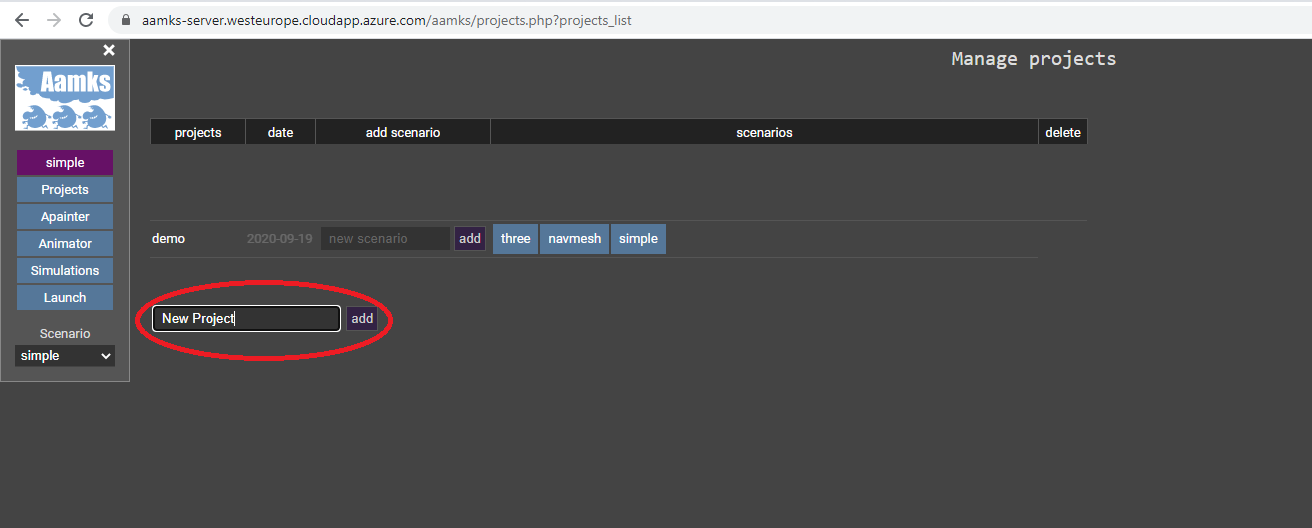Open Animator from the sidebar
The width and height of the screenshot is (1312, 528).
click(65, 244)
